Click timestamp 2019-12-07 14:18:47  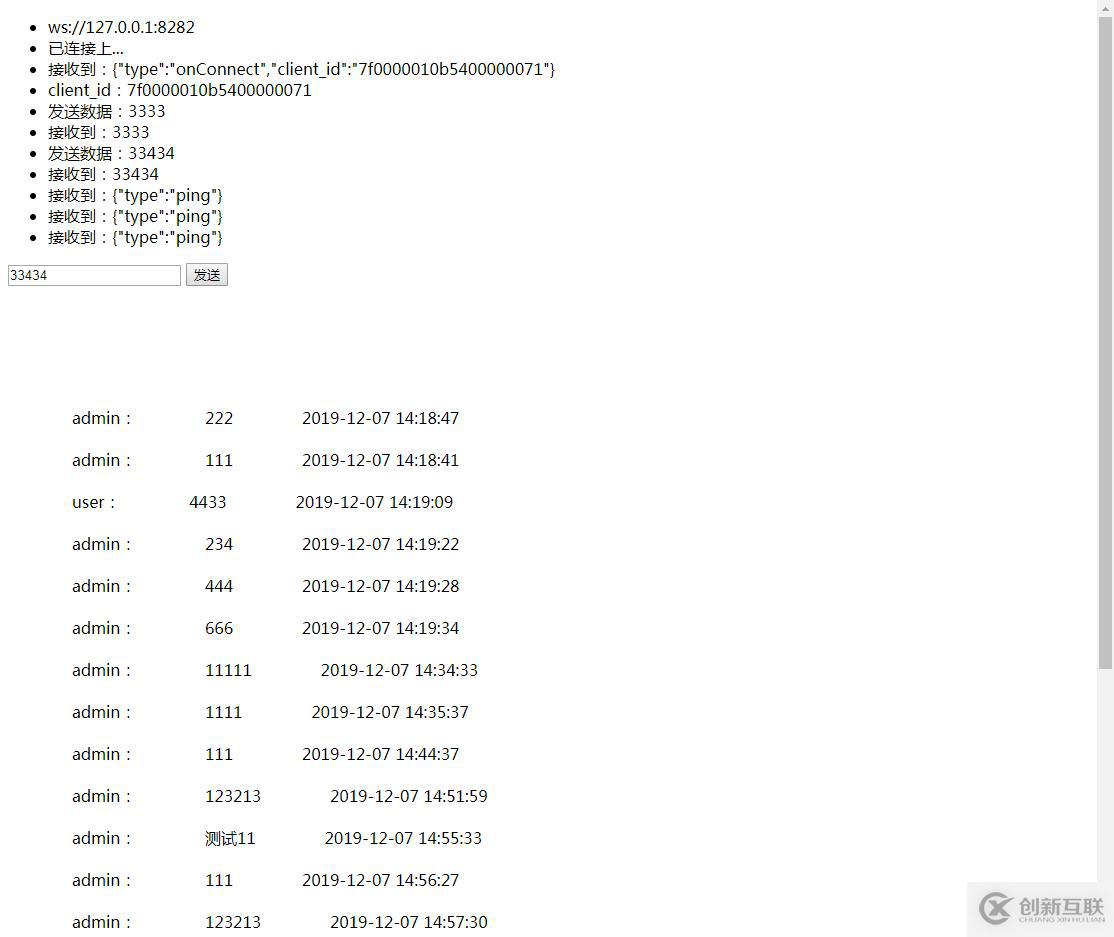pos(381,418)
